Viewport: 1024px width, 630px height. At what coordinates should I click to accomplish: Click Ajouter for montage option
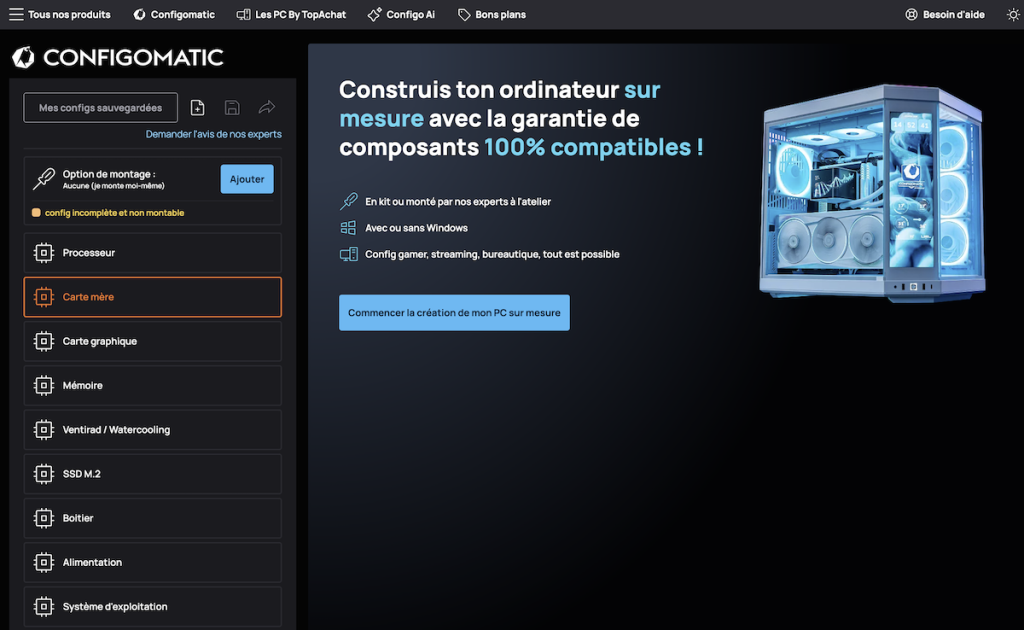247,179
